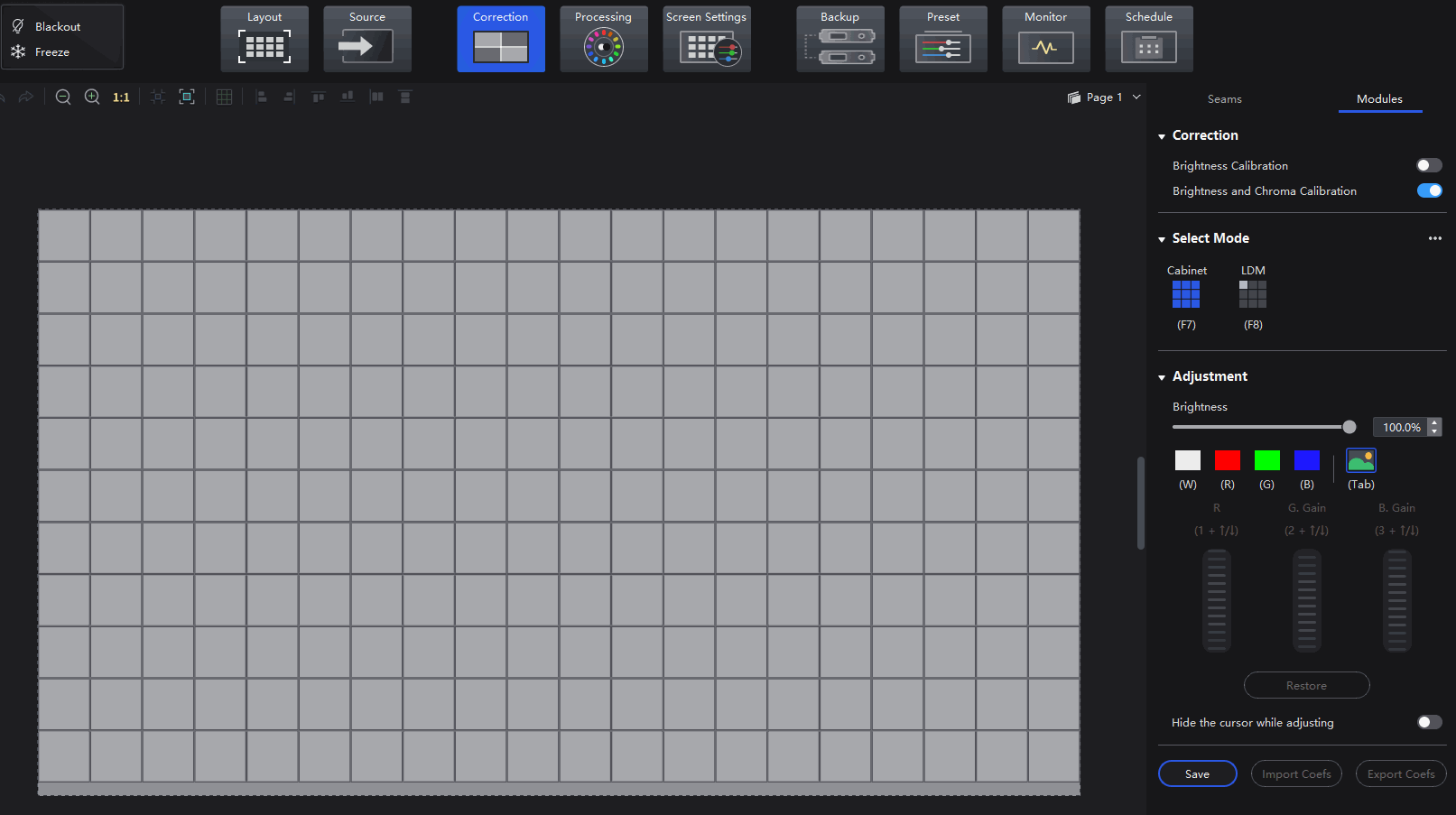This screenshot has width=1456, height=815.
Task: Switch to the Modules tab
Action: [1380, 99]
